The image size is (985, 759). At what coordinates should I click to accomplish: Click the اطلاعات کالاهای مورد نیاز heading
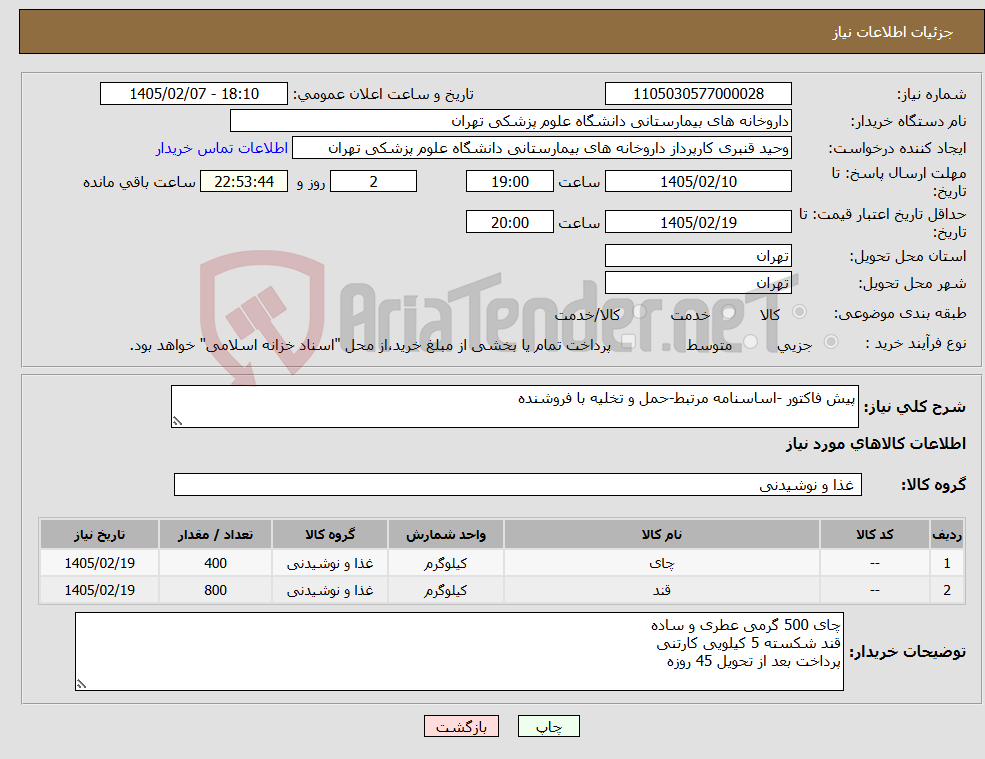(x=876, y=444)
